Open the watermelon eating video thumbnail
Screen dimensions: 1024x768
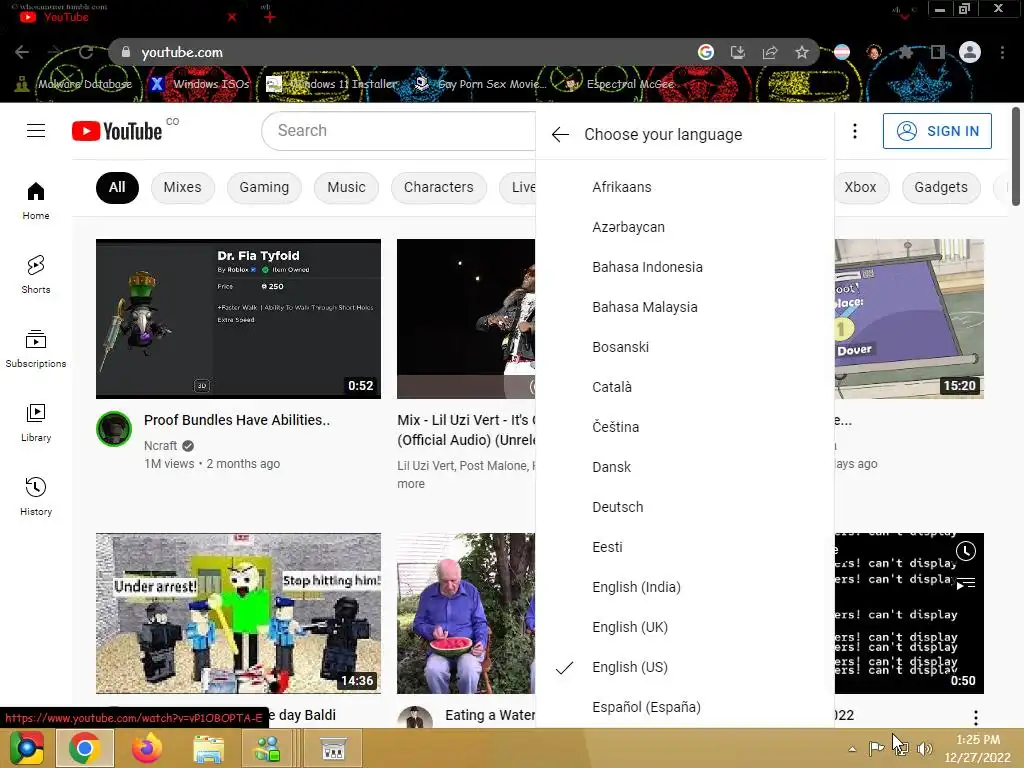point(466,613)
